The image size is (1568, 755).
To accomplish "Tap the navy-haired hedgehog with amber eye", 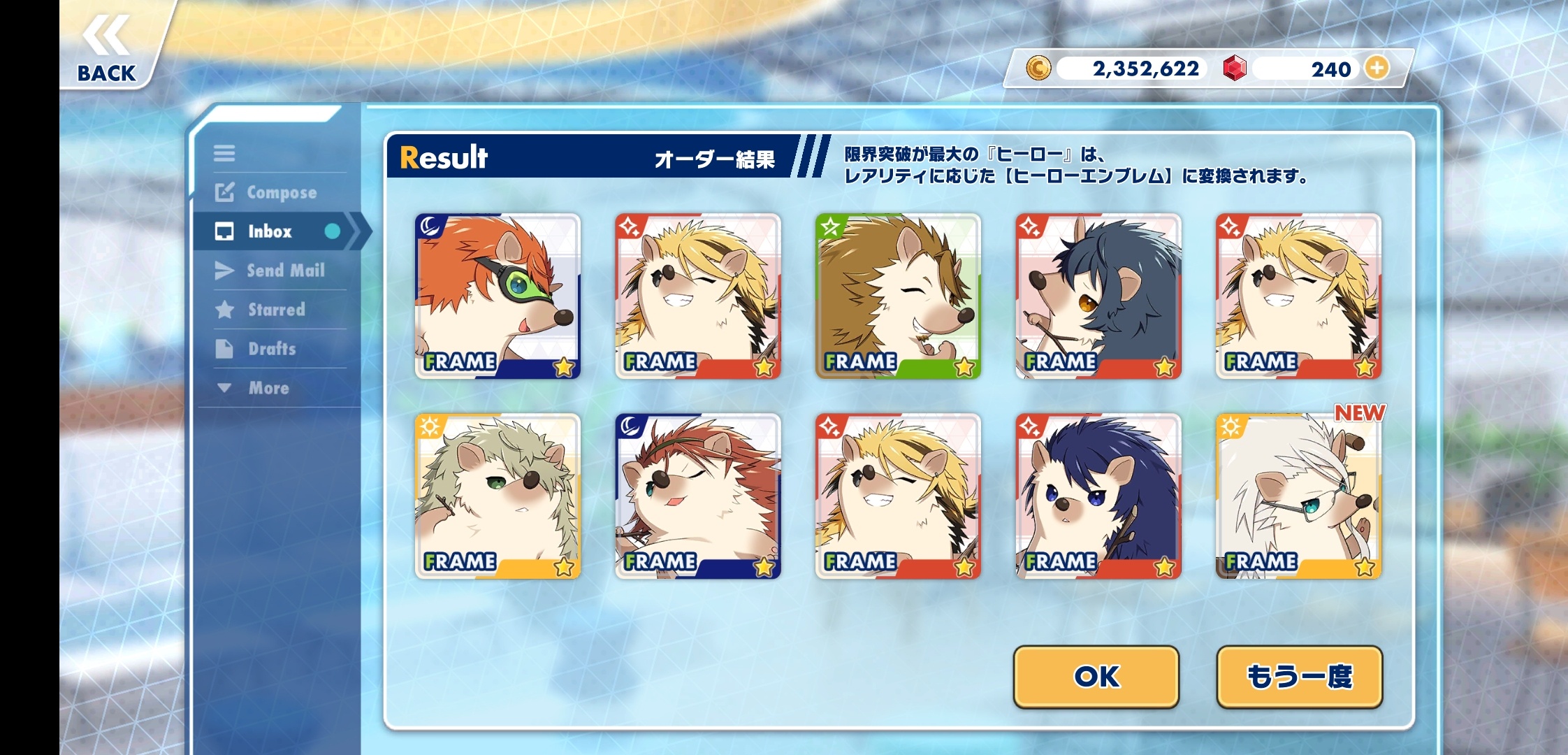I will tap(1098, 296).
